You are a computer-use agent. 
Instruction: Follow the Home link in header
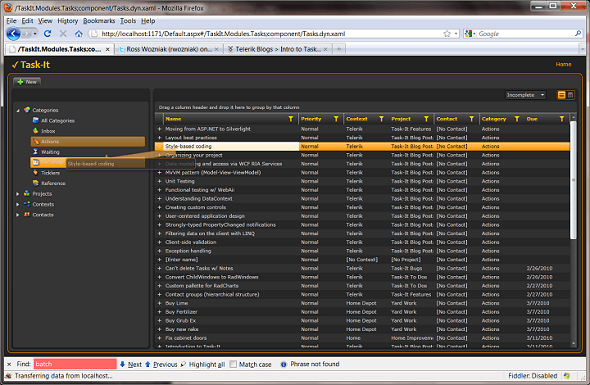tap(563, 64)
